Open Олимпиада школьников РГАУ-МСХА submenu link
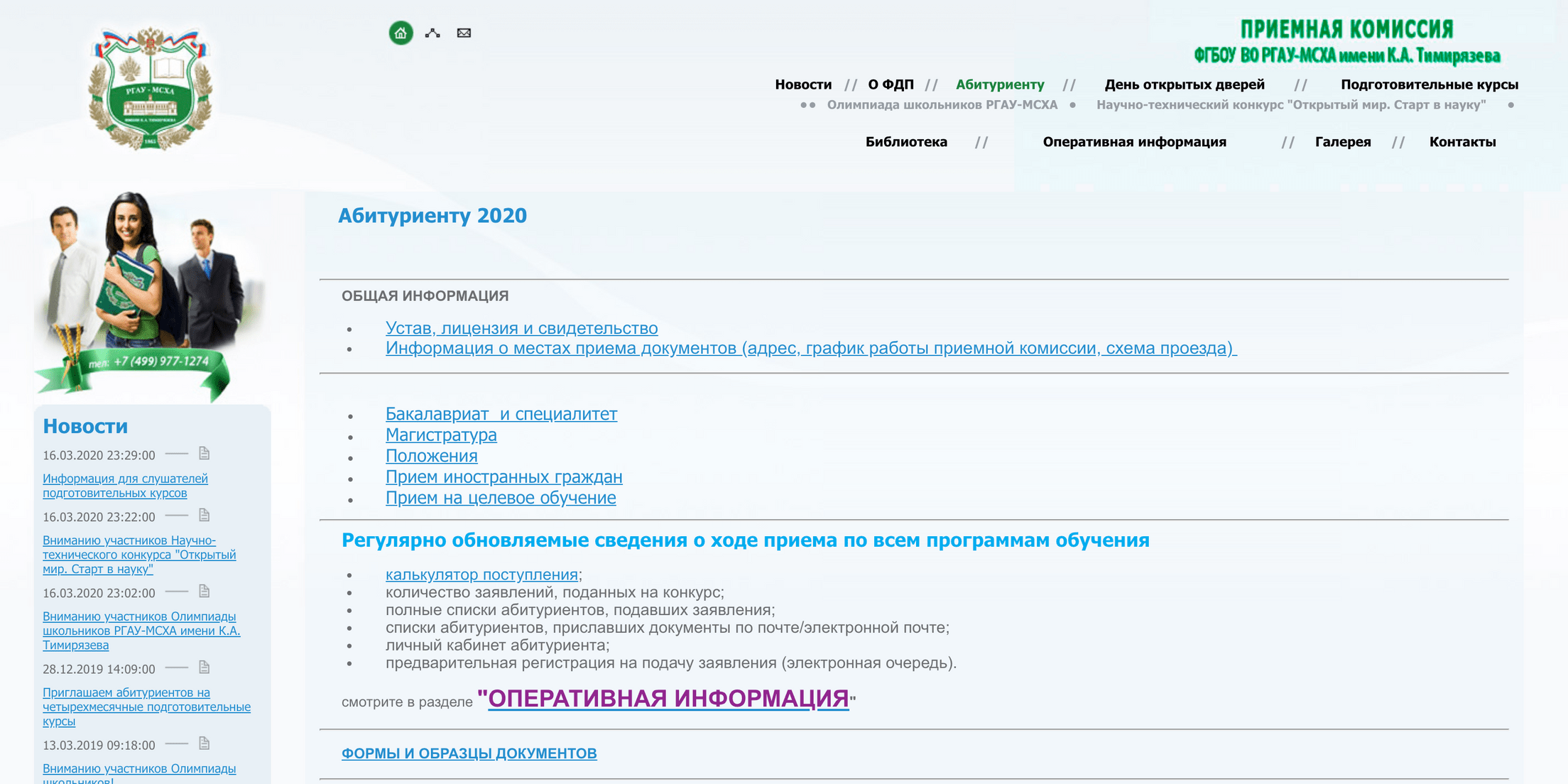The width and height of the screenshot is (1568, 784). click(x=942, y=105)
